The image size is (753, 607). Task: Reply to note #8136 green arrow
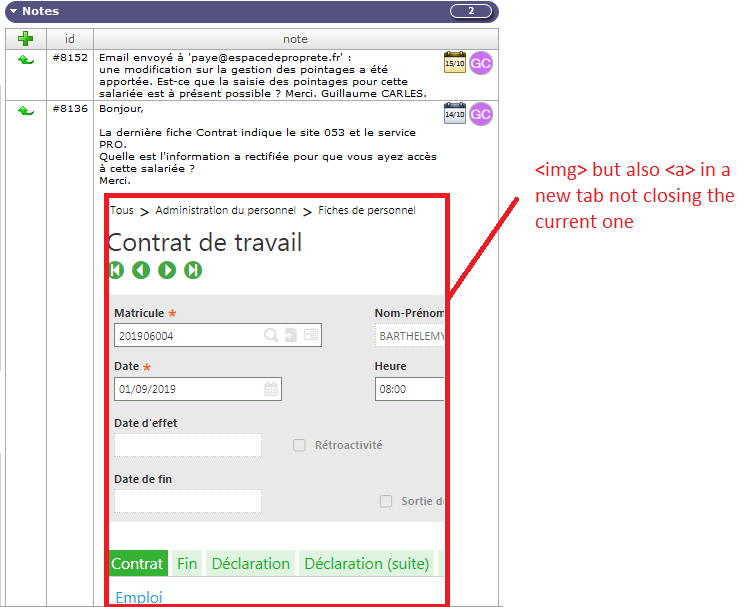pos(26,111)
